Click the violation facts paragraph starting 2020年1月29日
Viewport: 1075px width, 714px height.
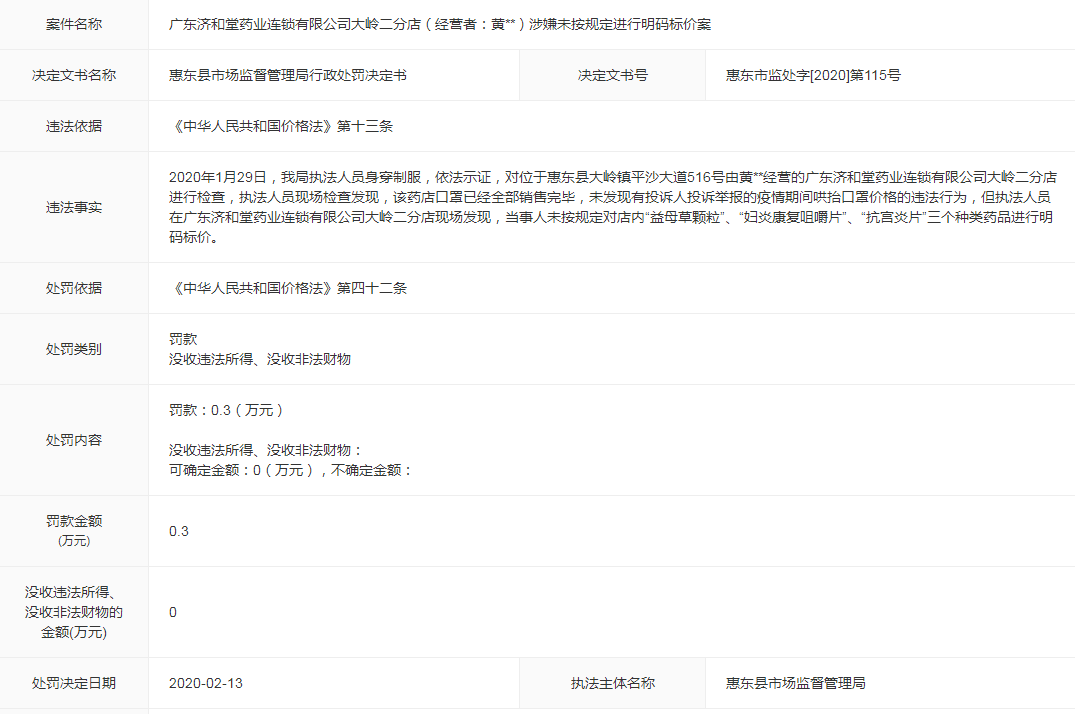[612, 207]
